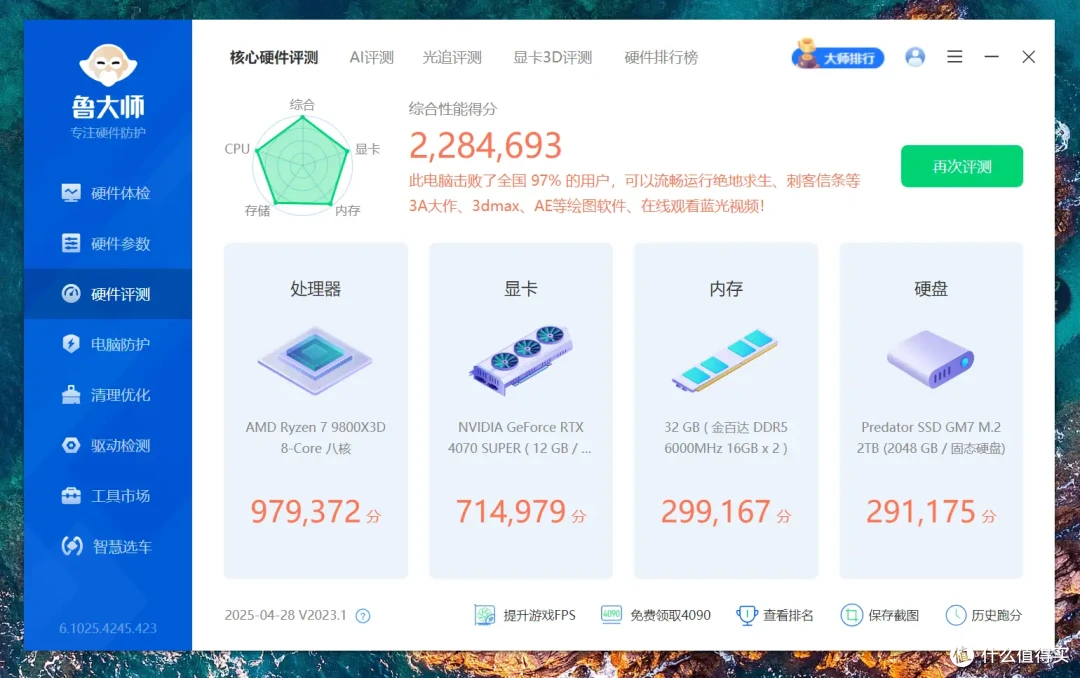Open 工具市场 in the sidebar
This screenshot has height=678, width=1080.
pos(107,495)
